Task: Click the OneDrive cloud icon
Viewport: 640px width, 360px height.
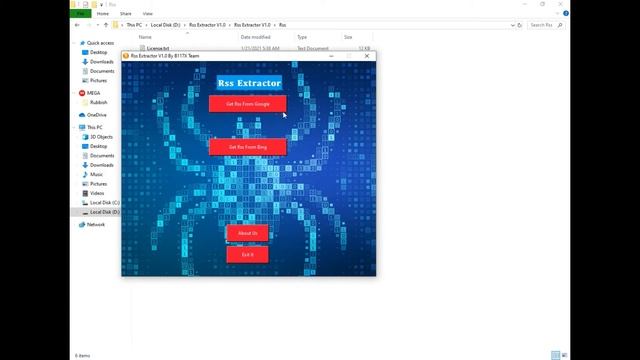Action: point(82,115)
